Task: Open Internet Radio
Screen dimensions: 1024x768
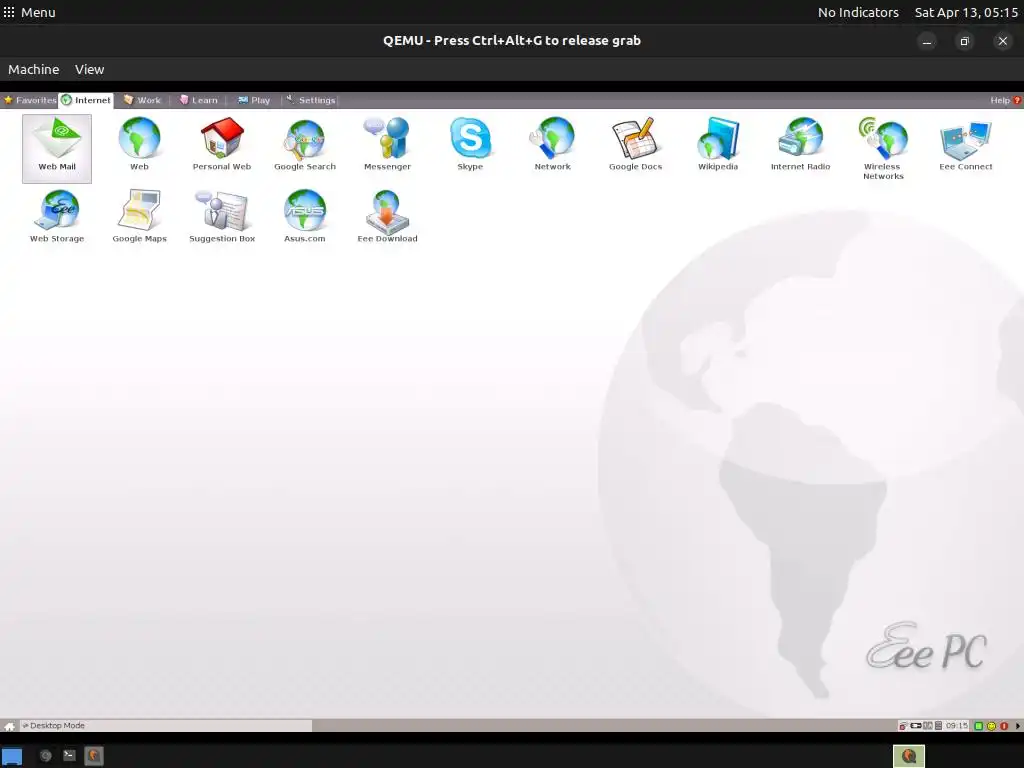Action: tap(801, 144)
